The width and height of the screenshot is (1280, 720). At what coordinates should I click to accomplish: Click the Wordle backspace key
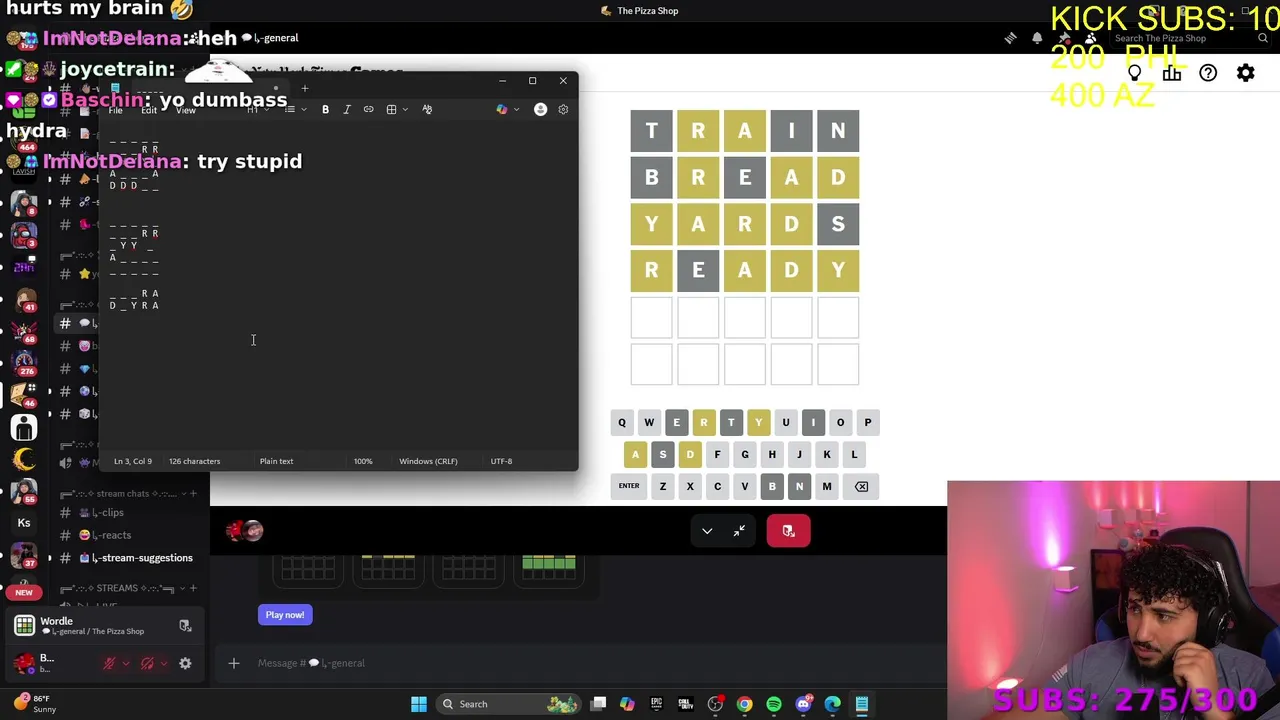tap(861, 486)
